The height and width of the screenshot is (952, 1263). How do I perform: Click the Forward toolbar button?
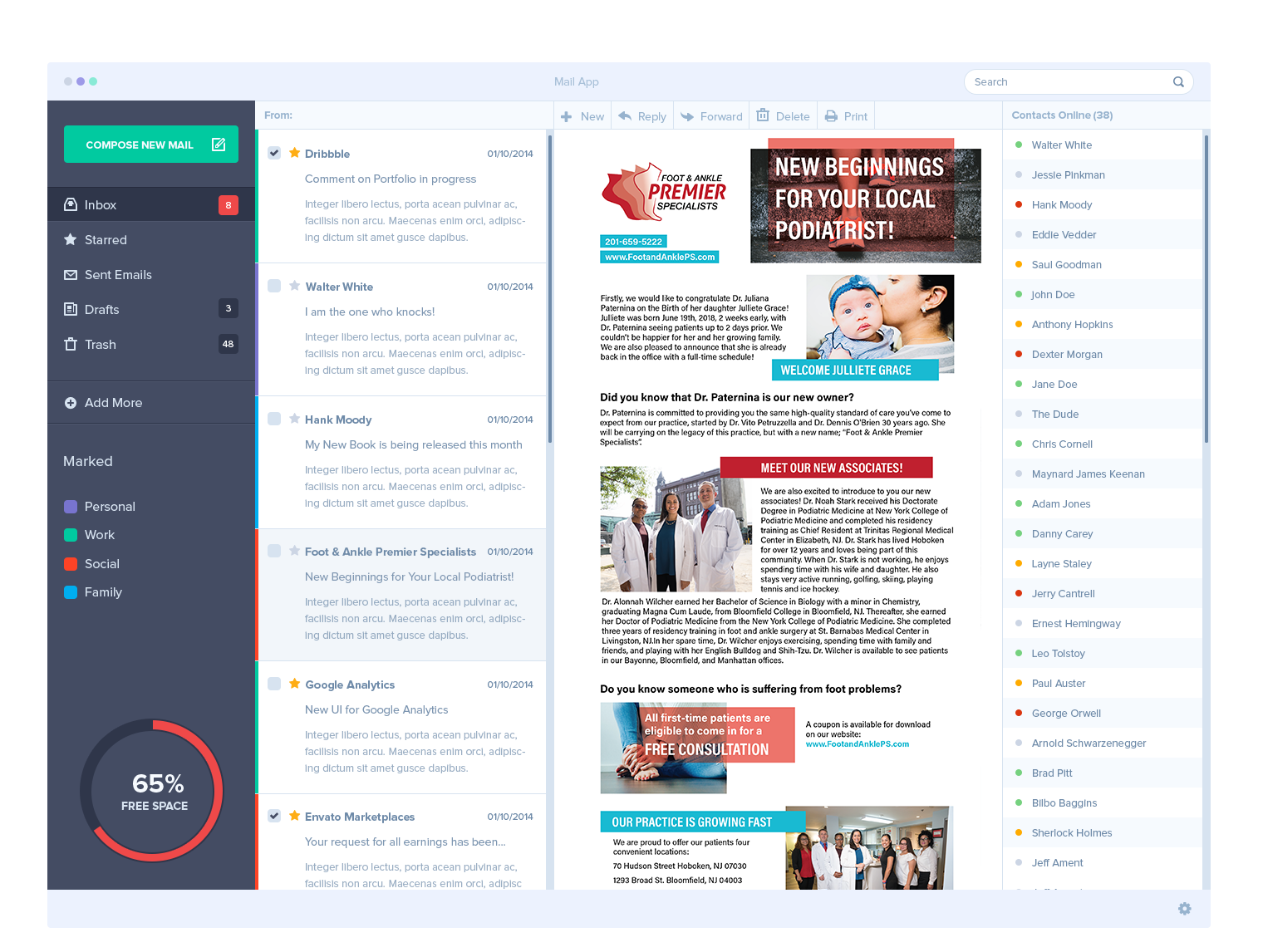[711, 116]
